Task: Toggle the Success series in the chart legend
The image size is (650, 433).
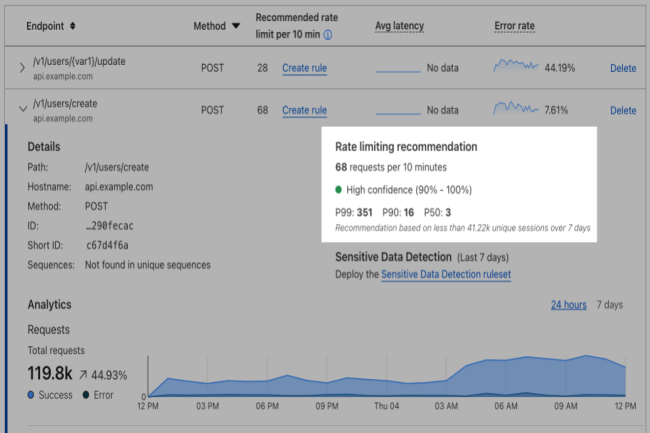Action: click(34, 395)
